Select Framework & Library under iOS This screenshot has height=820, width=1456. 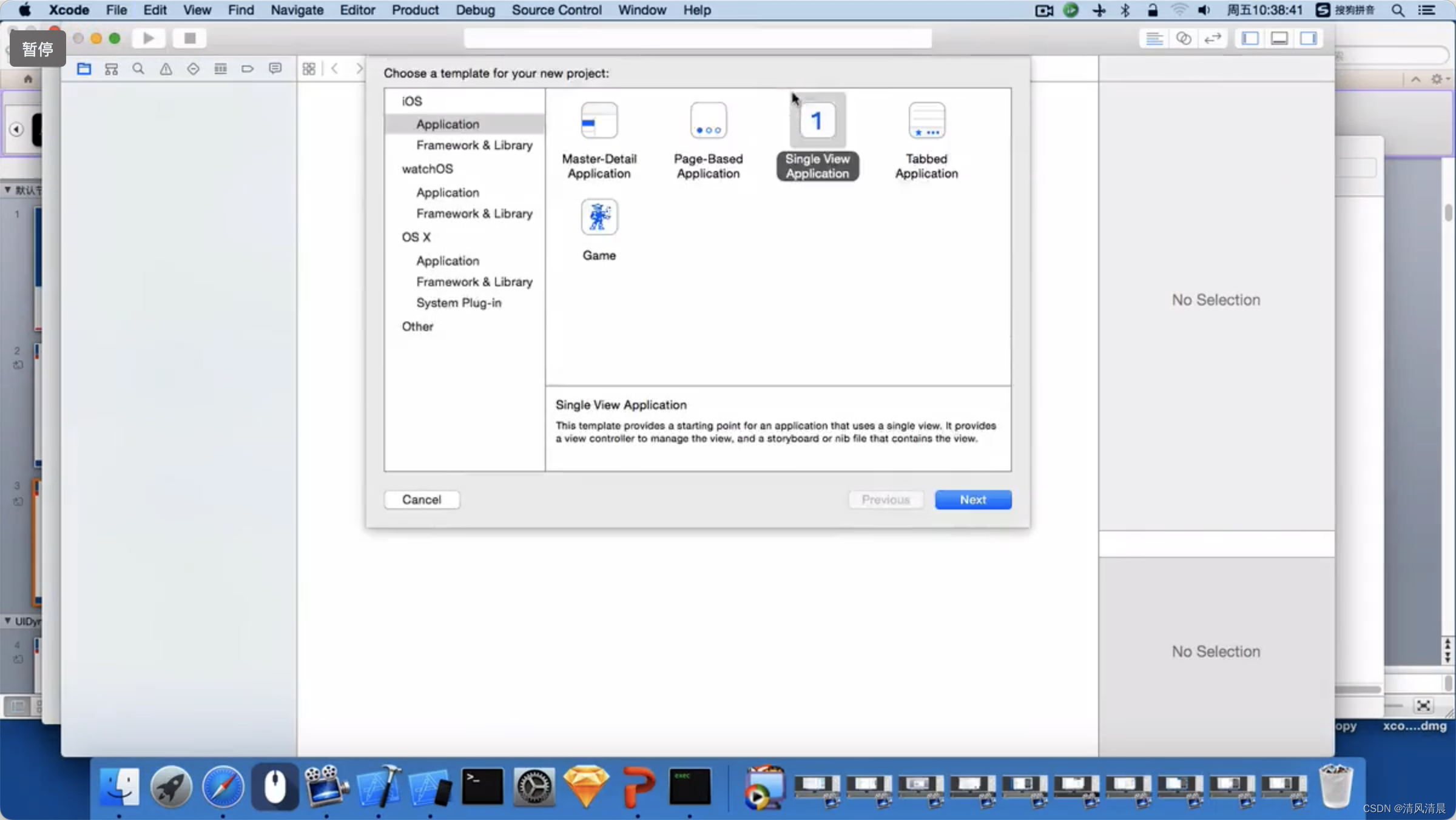point(474,146)
